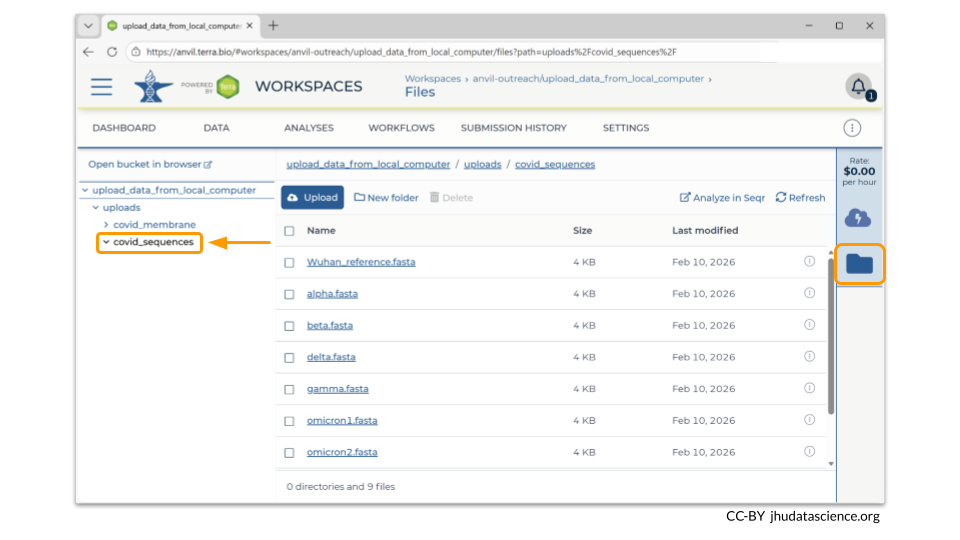Check the Wuhan_reference.fasta checkbox
The image size is (960, 540).
289,263
